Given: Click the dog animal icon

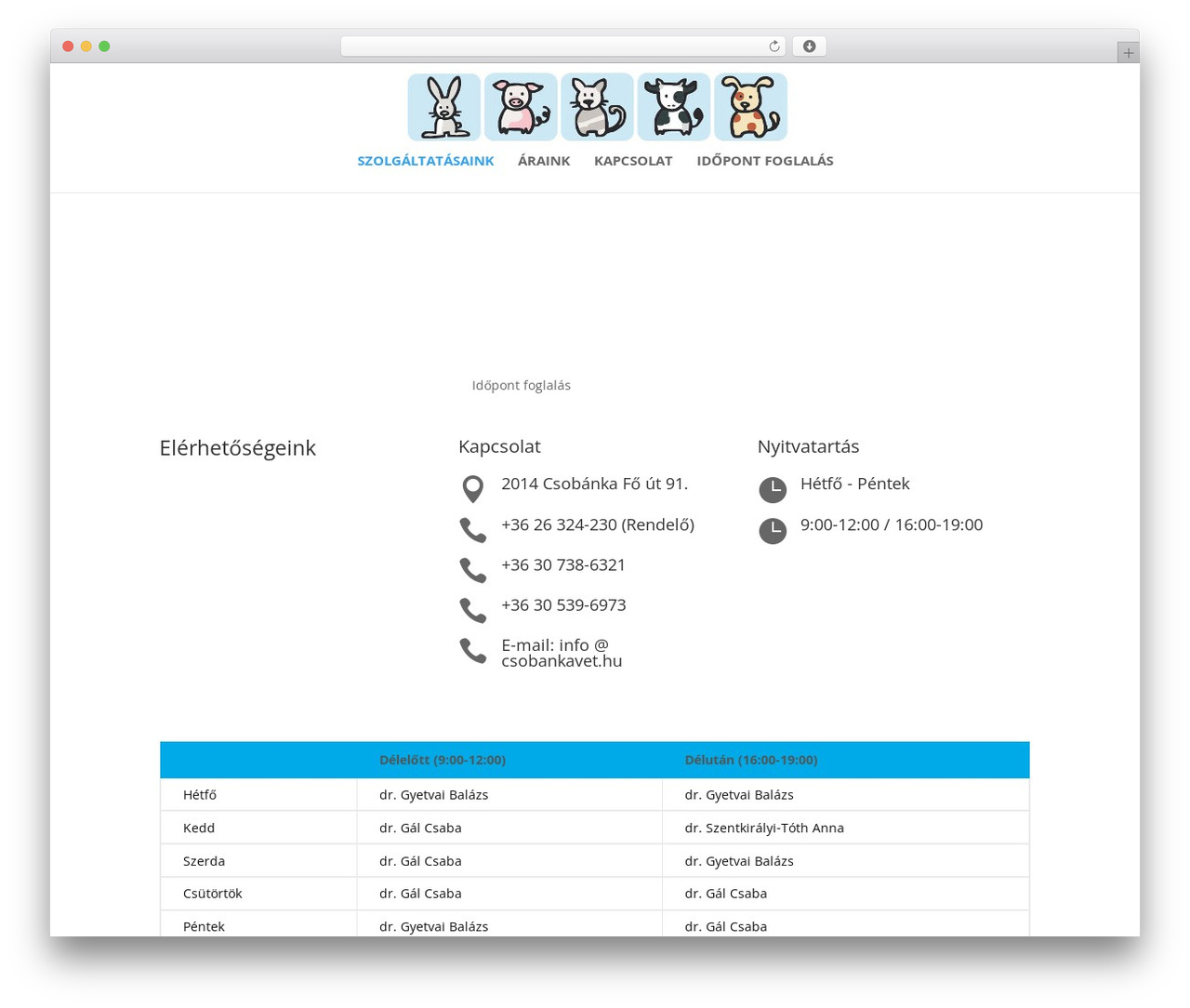Looking at the screenshot, I should click(x=750, y=107).
